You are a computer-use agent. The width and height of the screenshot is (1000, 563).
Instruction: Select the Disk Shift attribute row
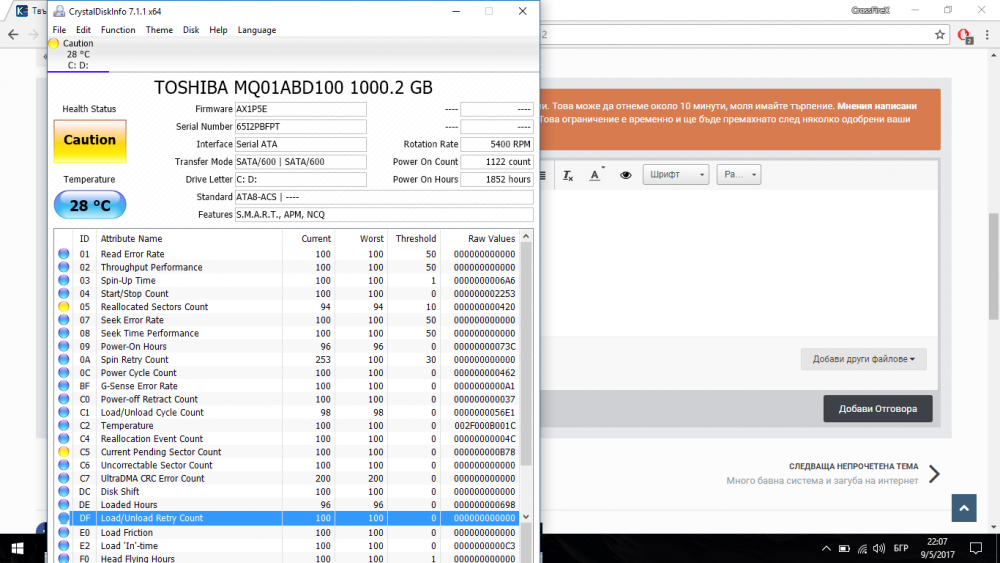click(x=288, y=492)
